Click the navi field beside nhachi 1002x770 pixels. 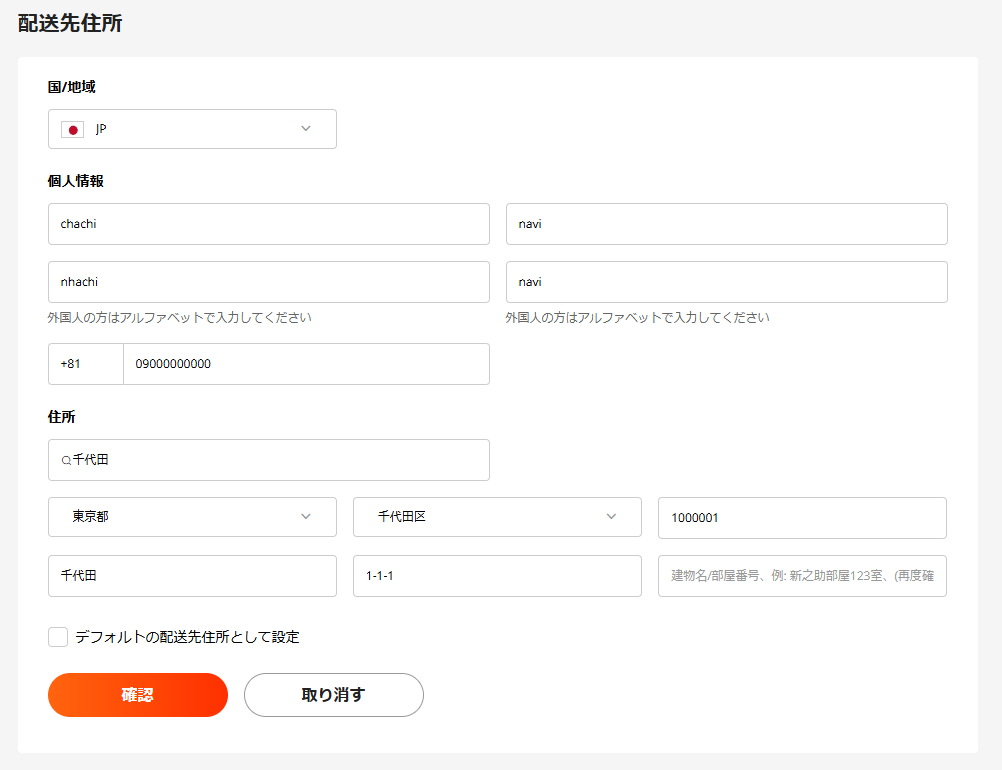pos(726,282)
